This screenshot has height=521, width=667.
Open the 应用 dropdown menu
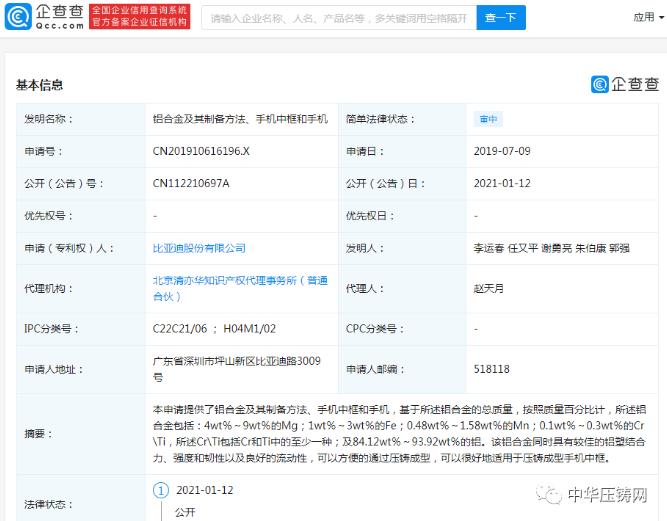point(649,17)
